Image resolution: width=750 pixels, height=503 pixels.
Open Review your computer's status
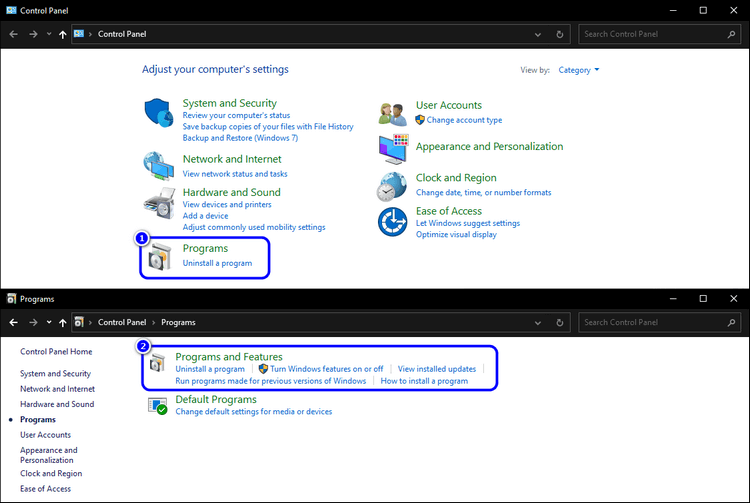[x=236, y=115]
